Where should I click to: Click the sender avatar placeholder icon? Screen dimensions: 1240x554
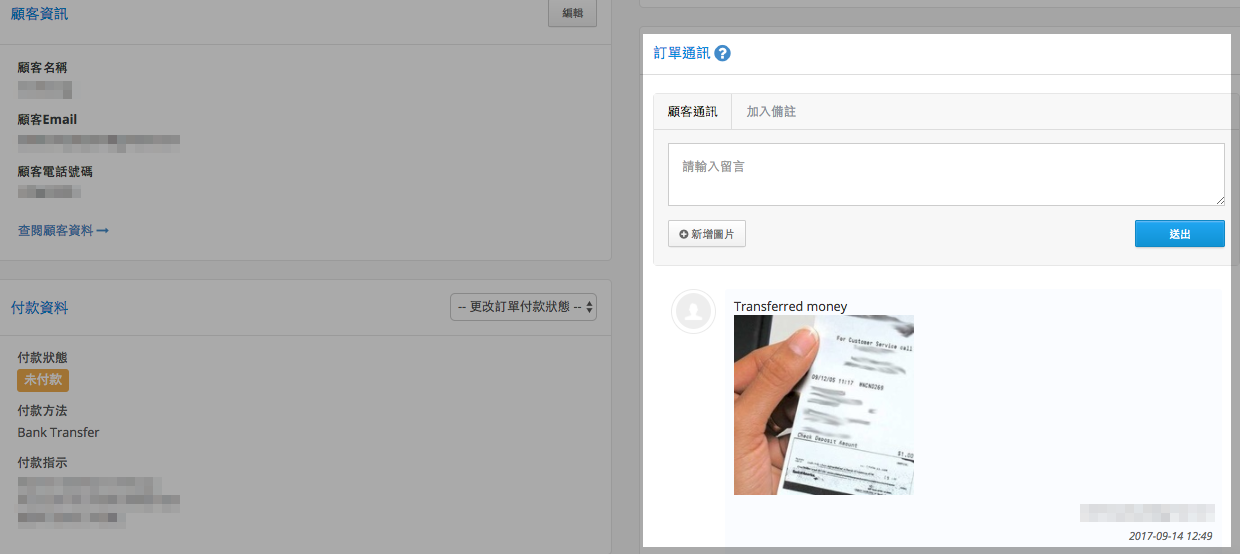693,312
